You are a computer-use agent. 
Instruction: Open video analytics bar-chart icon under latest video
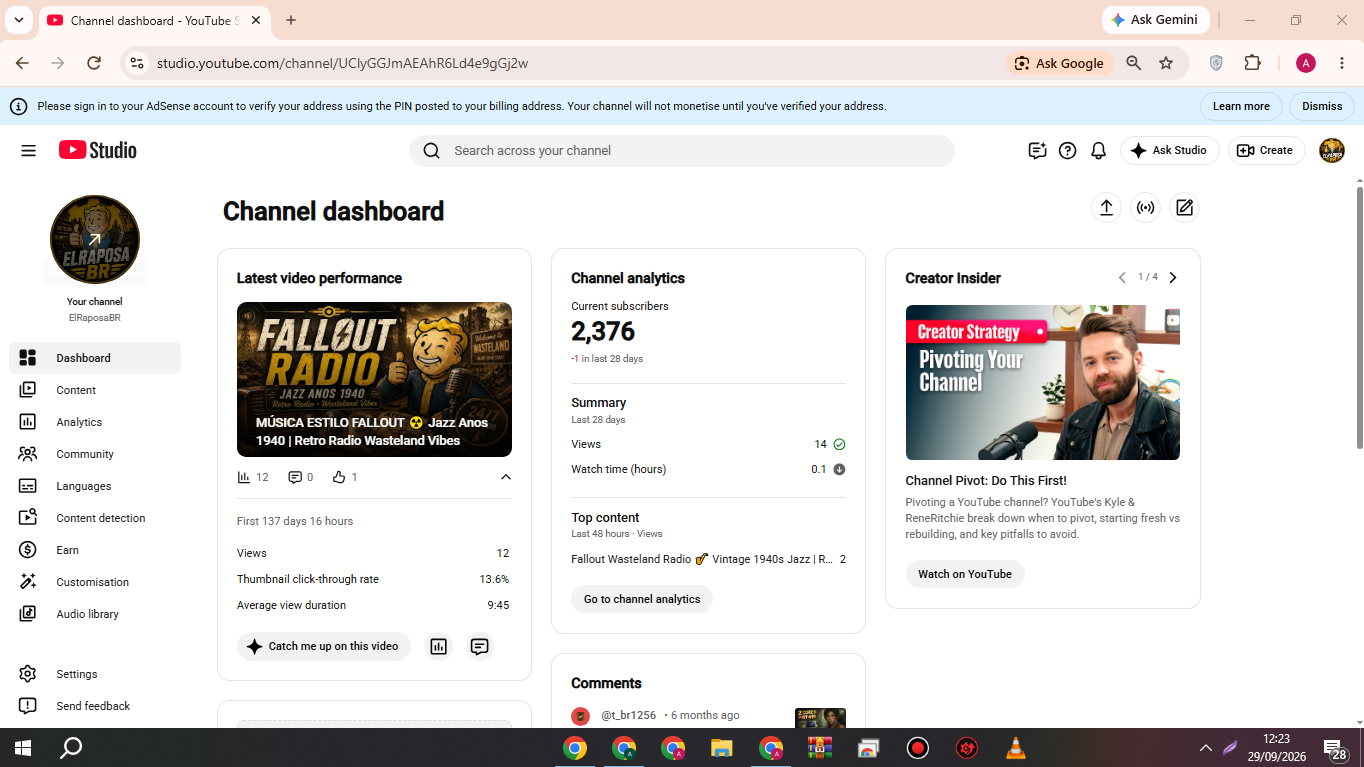pyautogui.click(x=438, y=646)
